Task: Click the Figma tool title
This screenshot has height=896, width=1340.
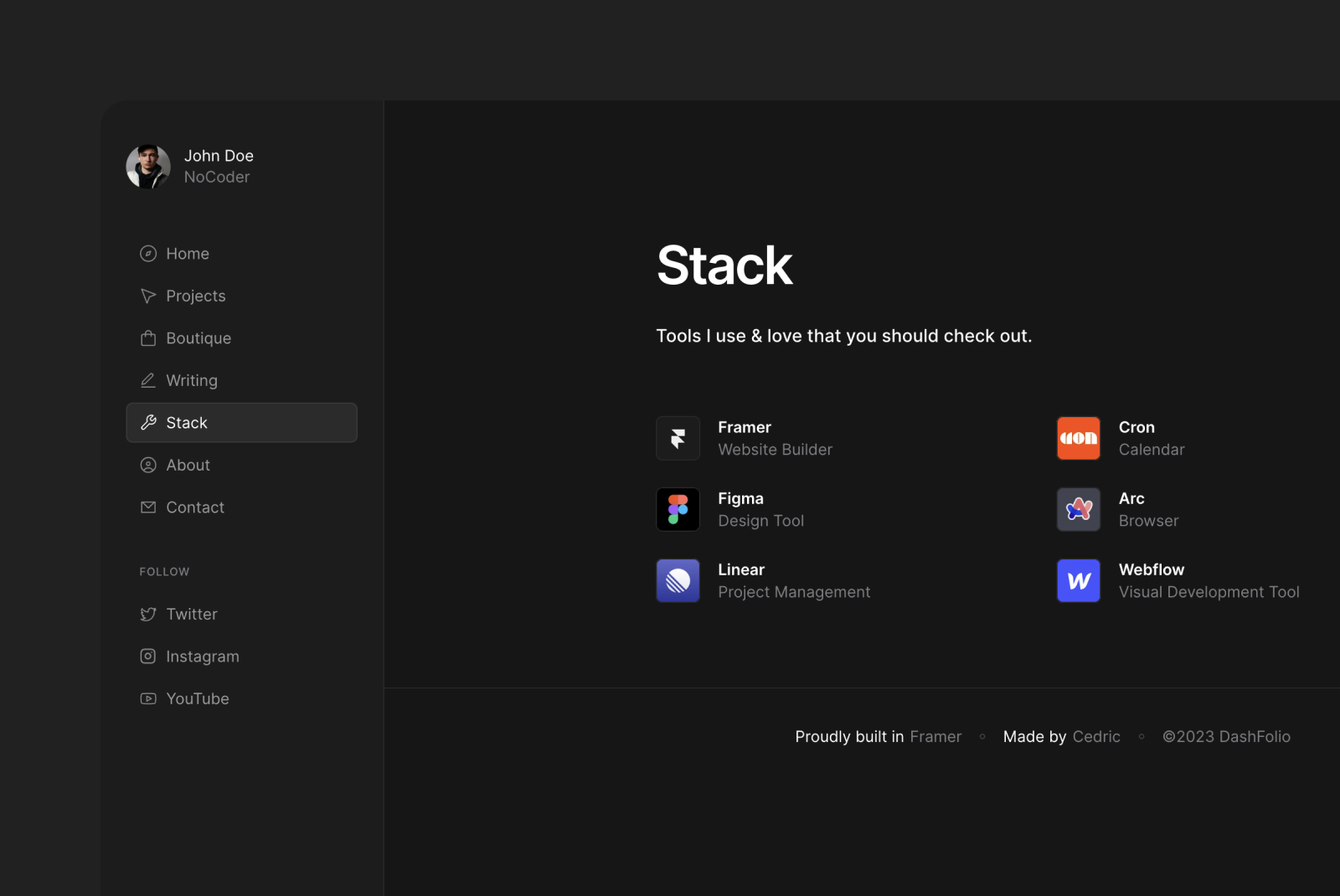Action: (x=740, y=498)
